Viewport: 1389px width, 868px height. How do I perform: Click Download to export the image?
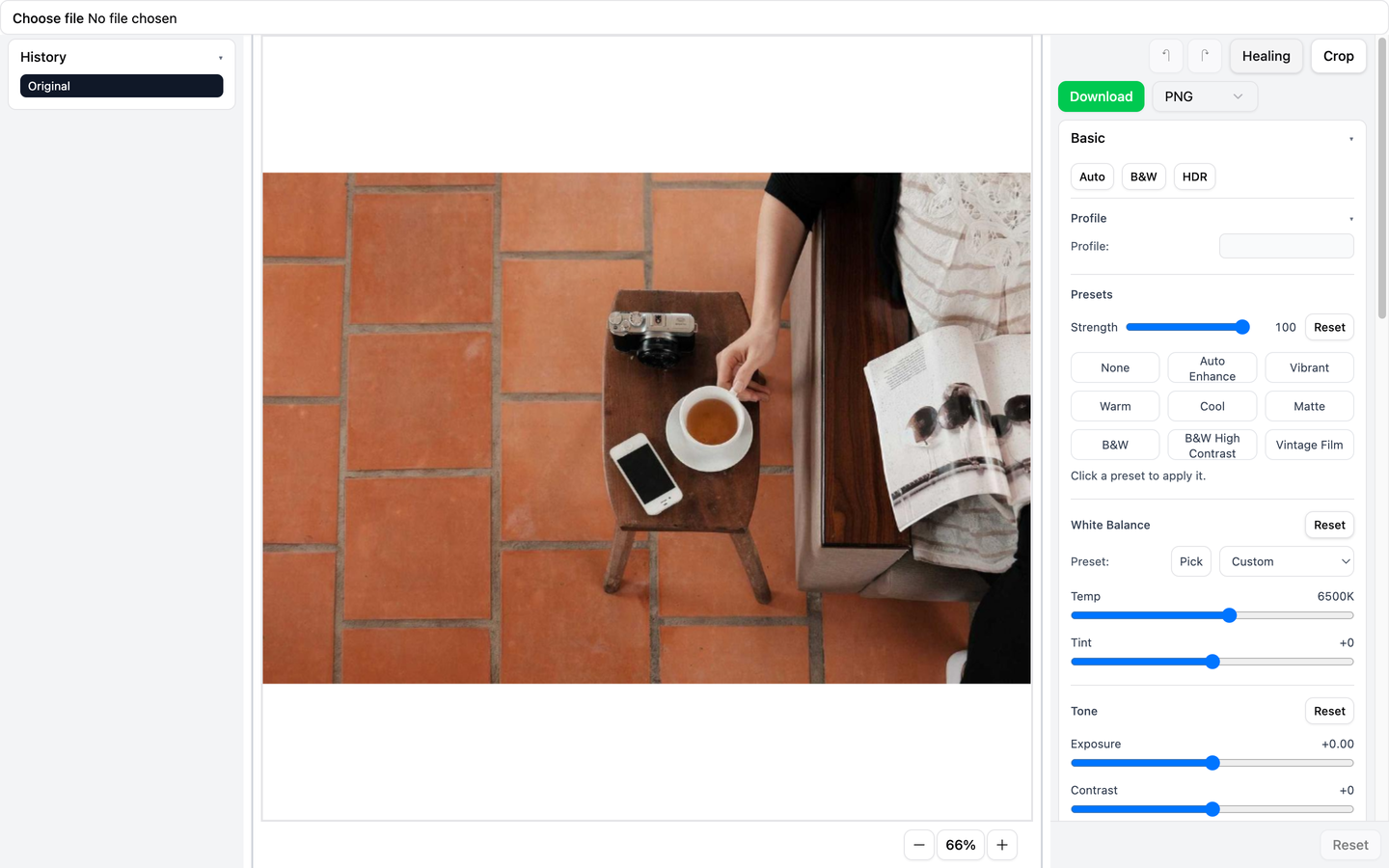[1101, 96]
